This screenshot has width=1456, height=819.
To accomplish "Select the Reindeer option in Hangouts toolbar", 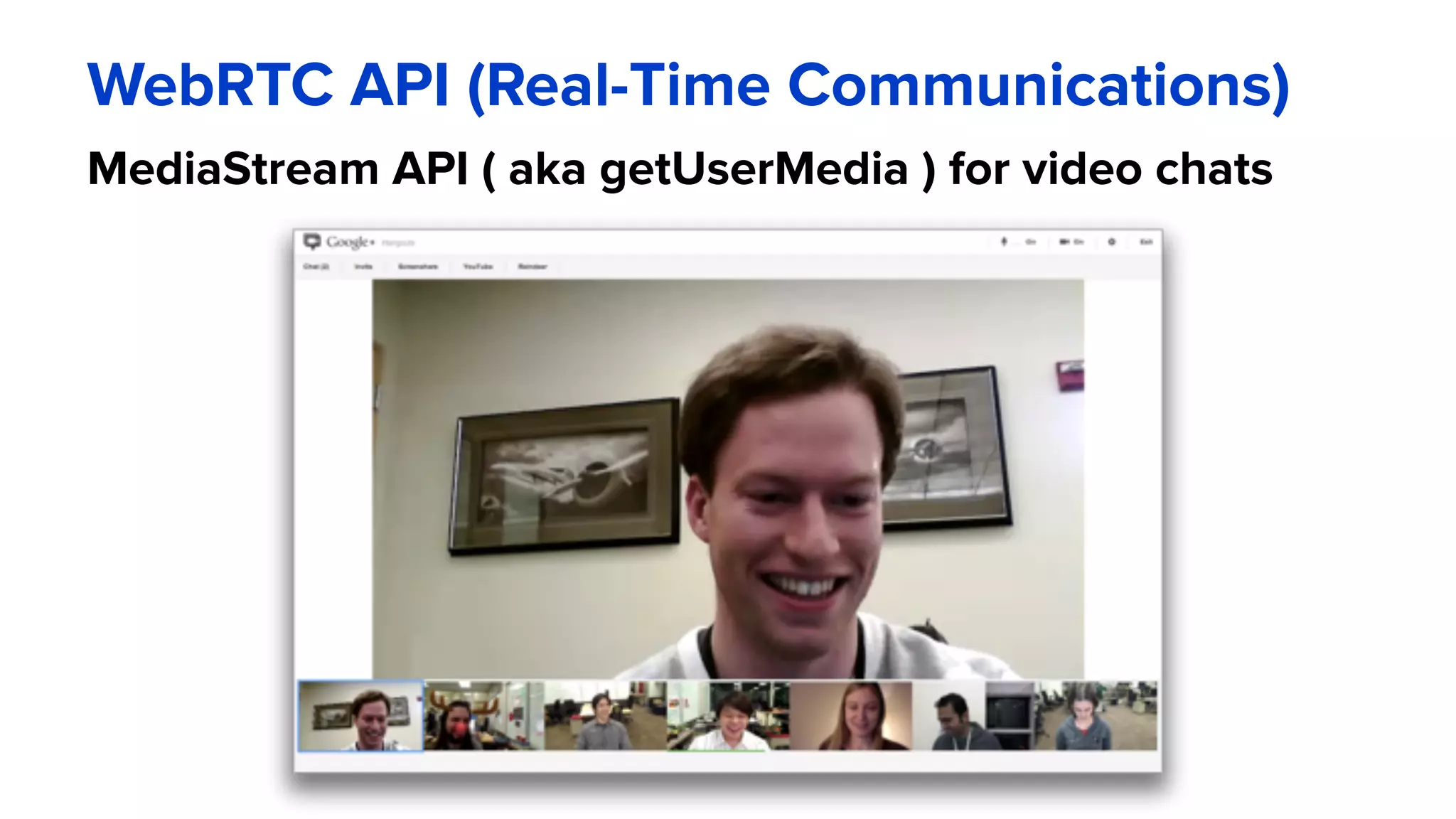I will click(x=532, y=267).
